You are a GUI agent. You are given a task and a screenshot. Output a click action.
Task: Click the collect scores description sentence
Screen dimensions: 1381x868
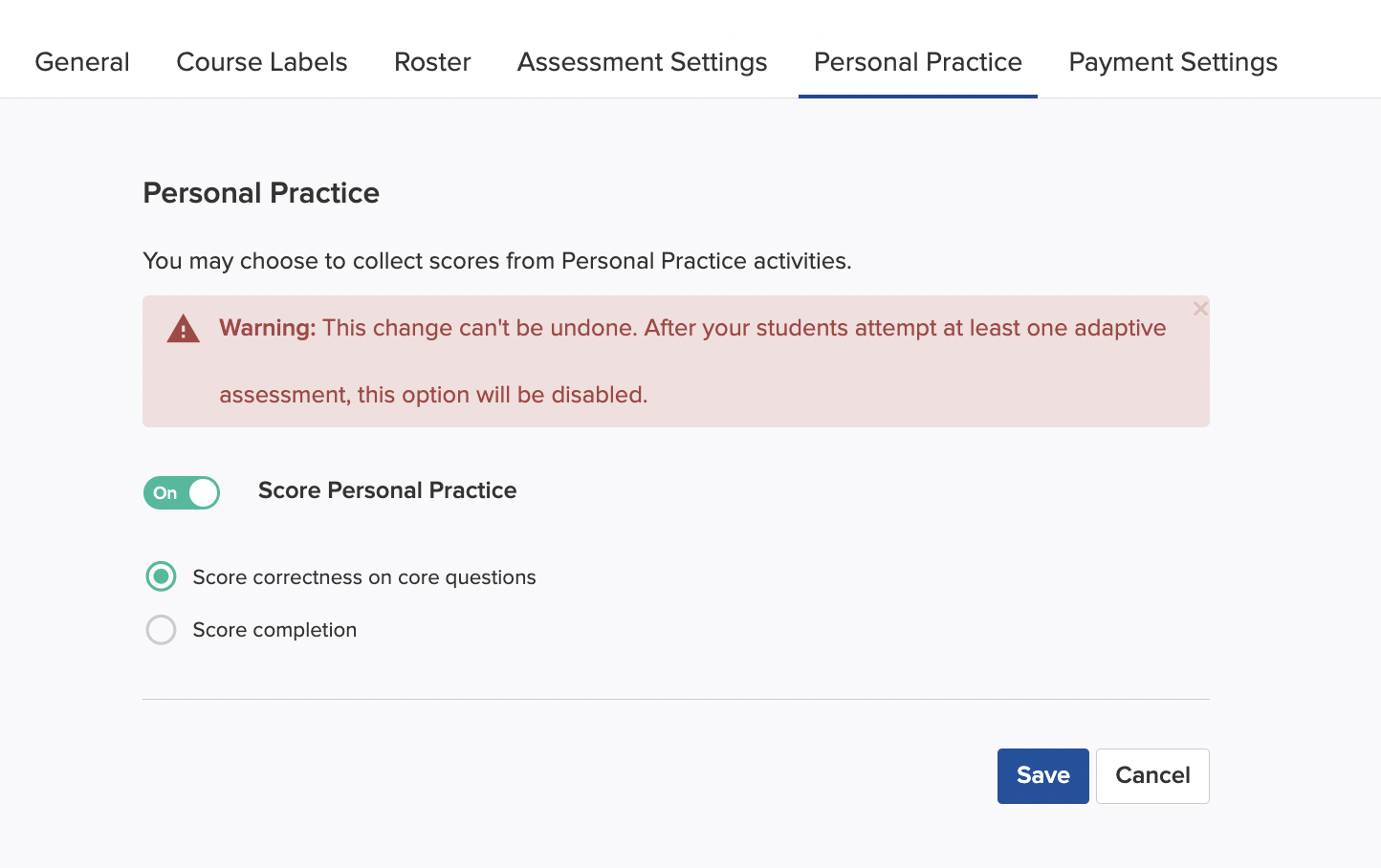[x=497, y=261]
